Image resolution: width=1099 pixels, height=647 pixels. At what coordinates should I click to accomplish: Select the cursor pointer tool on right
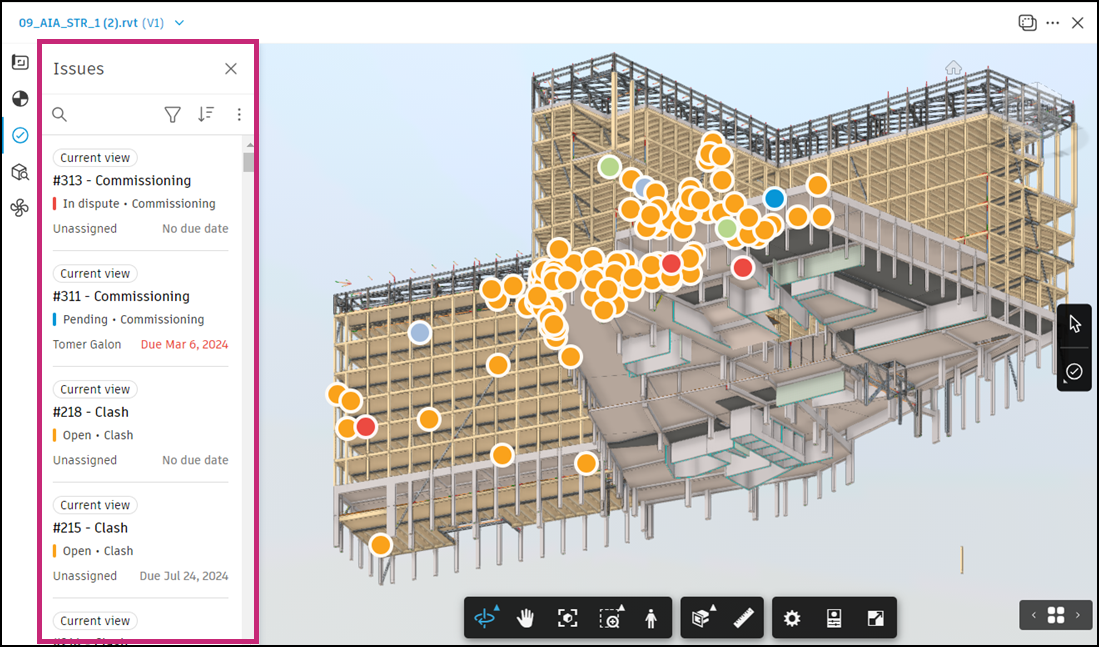click(1074, 324)
